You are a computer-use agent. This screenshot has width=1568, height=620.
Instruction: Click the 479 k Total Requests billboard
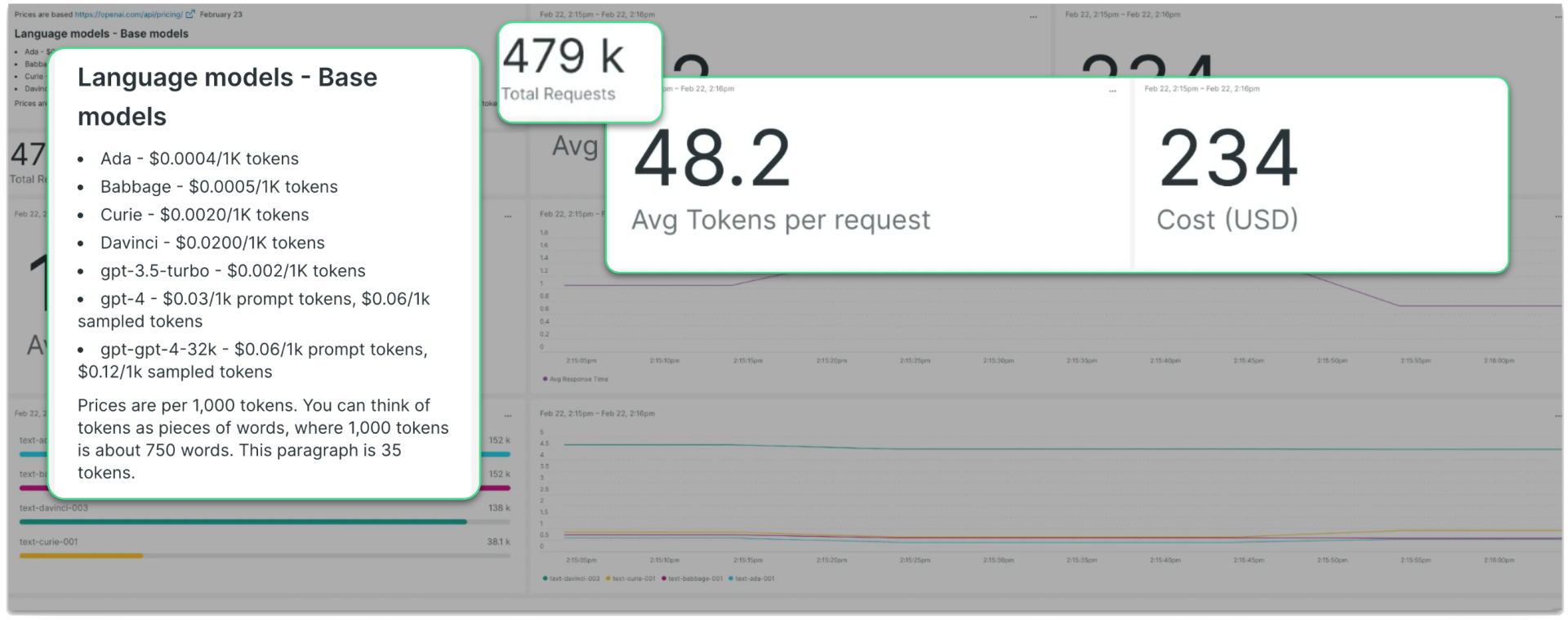pyautogui.click(x=563, y=57)
